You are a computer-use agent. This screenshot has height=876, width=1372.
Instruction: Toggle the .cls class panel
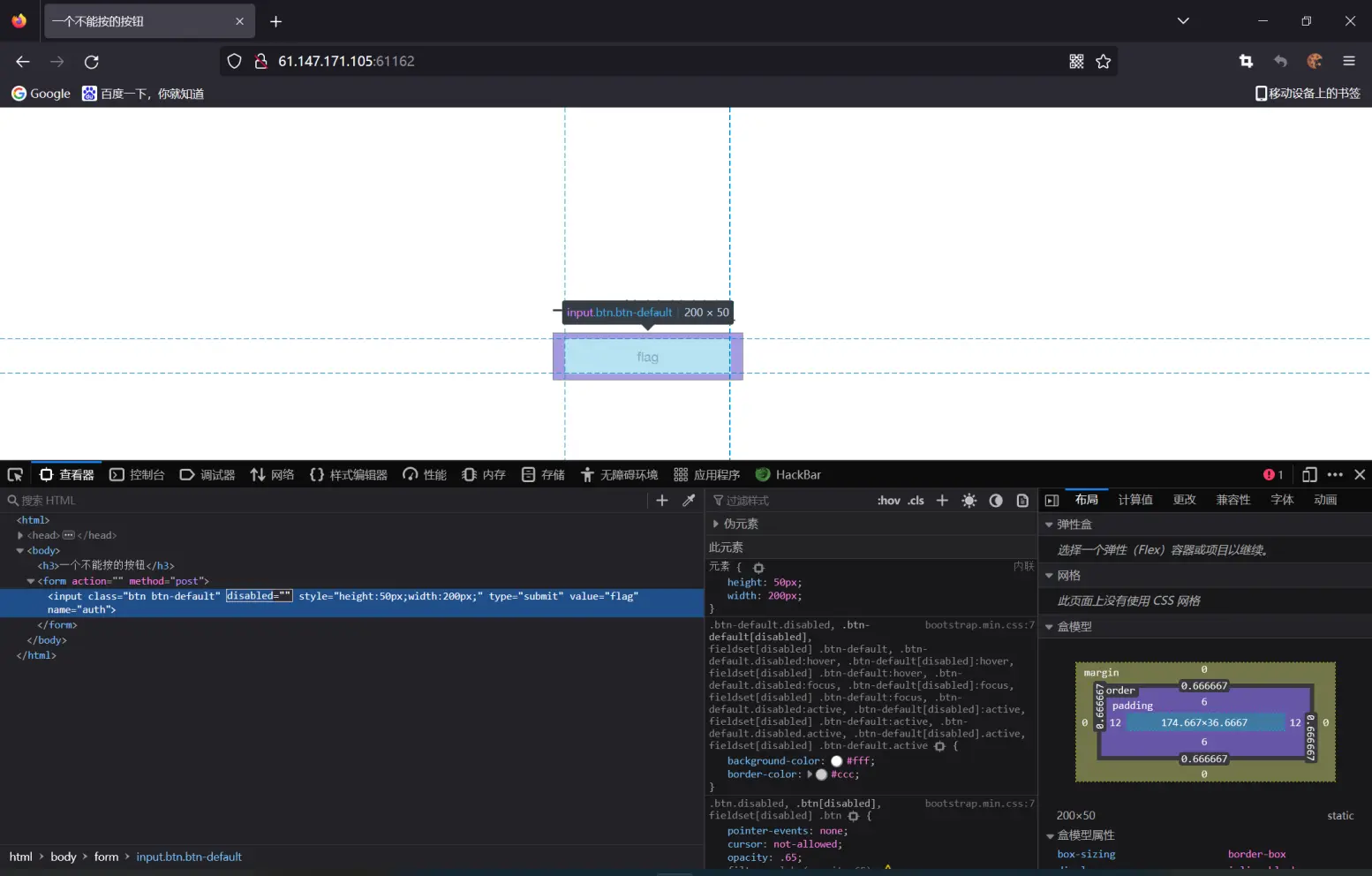coord(916,501)
